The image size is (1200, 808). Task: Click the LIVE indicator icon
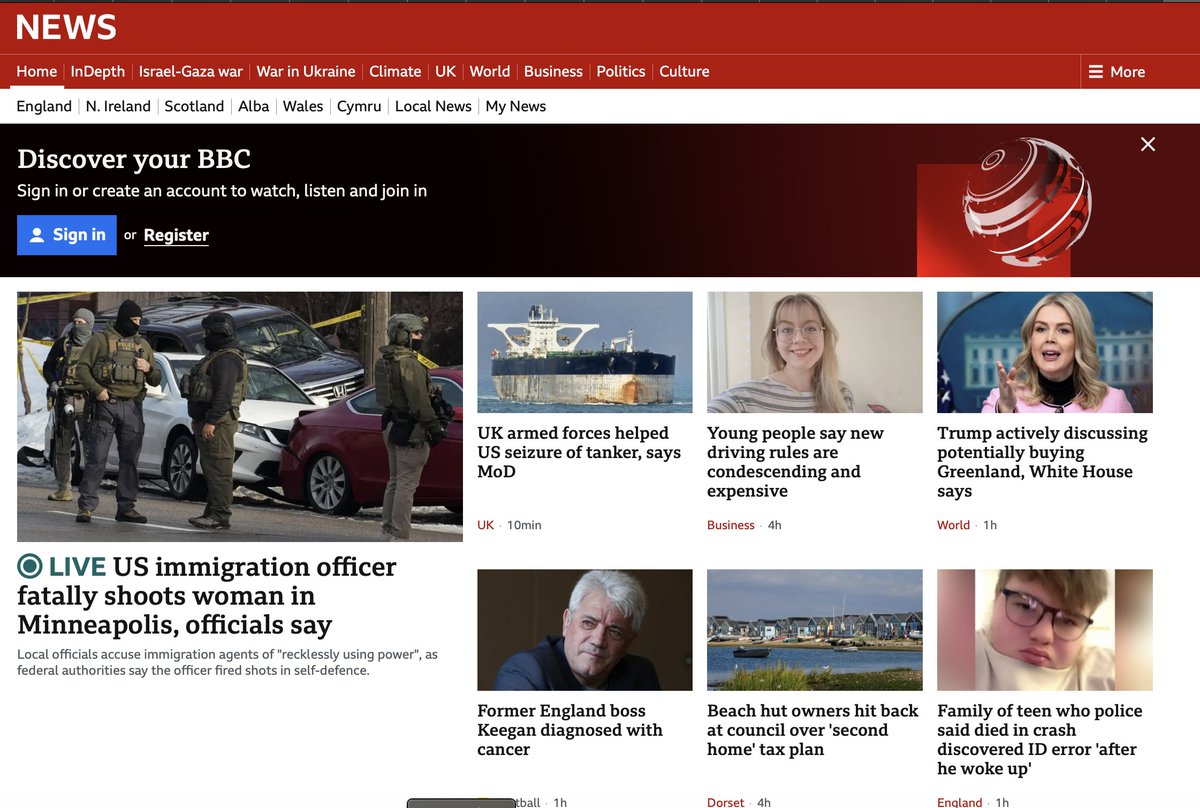click(30, 567)
